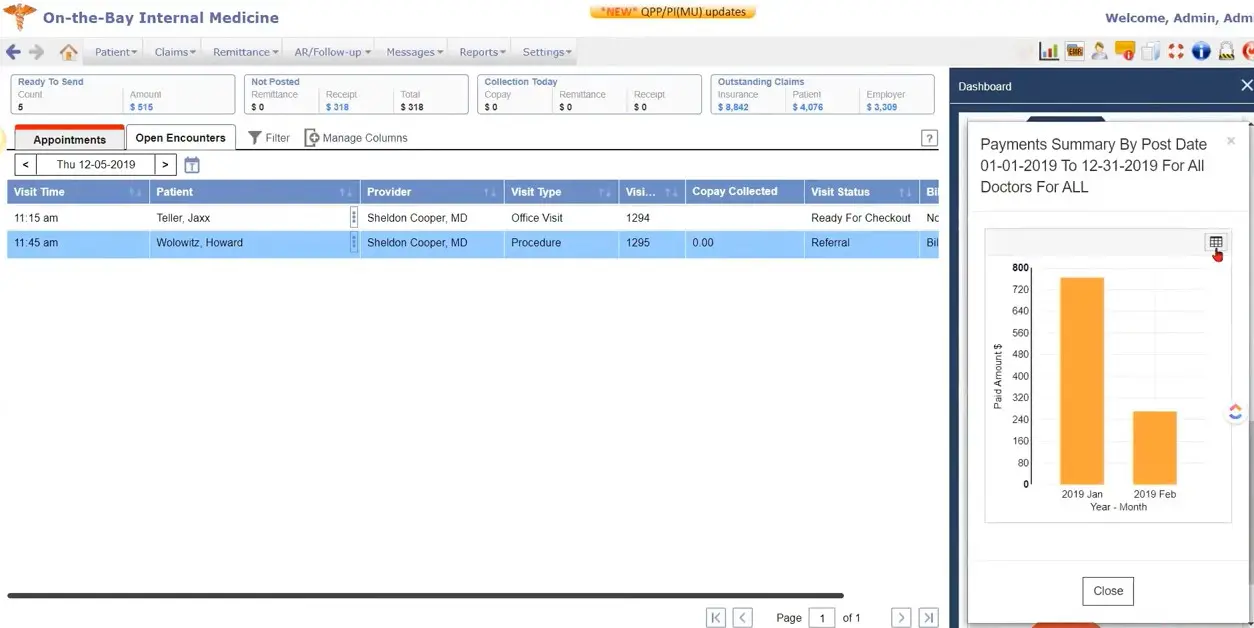
Task: Open the Claims menu
Action: 174,51
